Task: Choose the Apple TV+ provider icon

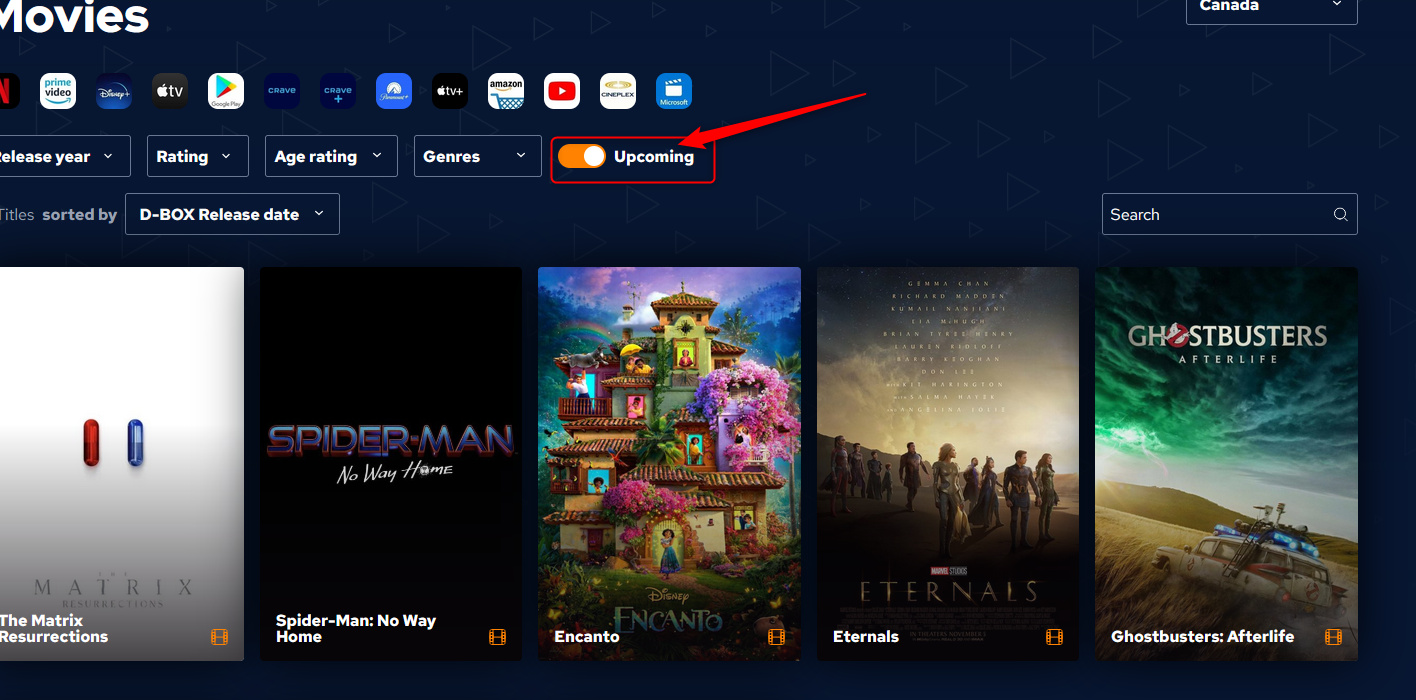Action: click(450, 91)
